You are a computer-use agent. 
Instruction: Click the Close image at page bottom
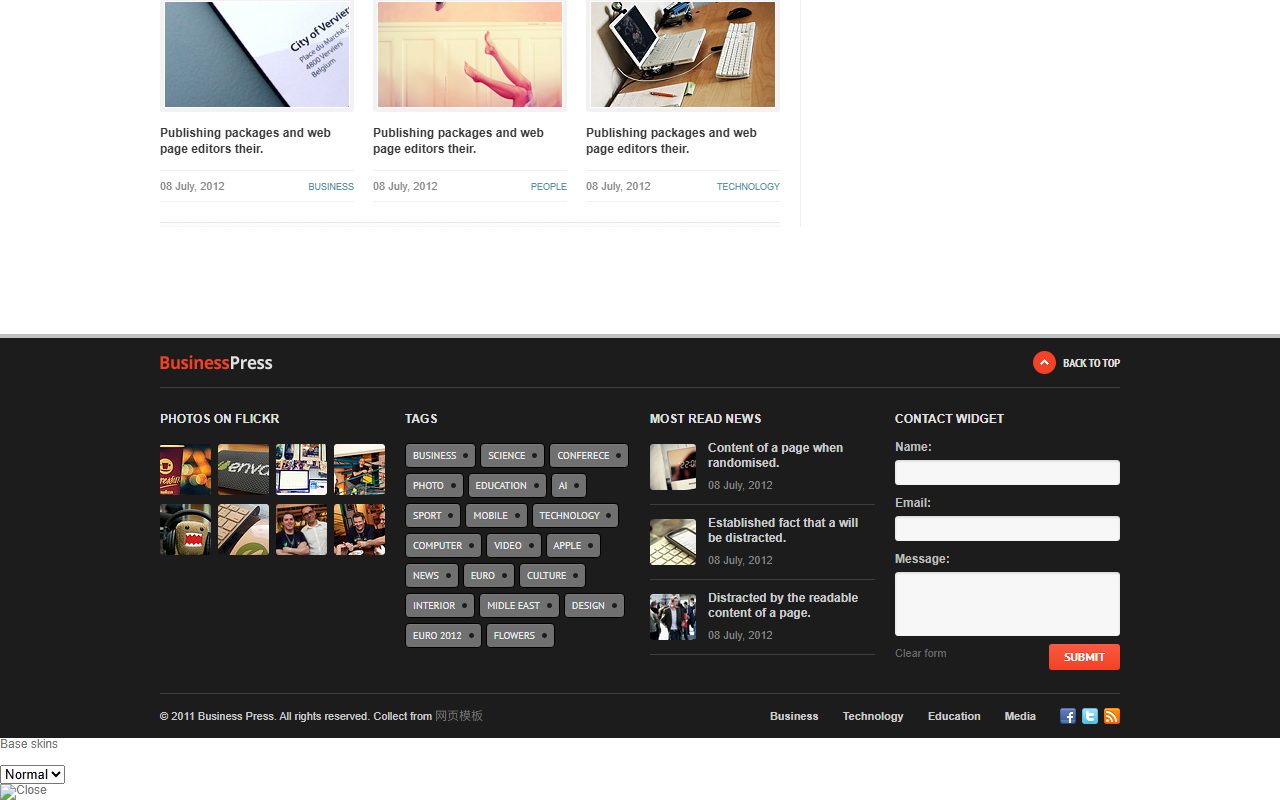tap(24, 791)
